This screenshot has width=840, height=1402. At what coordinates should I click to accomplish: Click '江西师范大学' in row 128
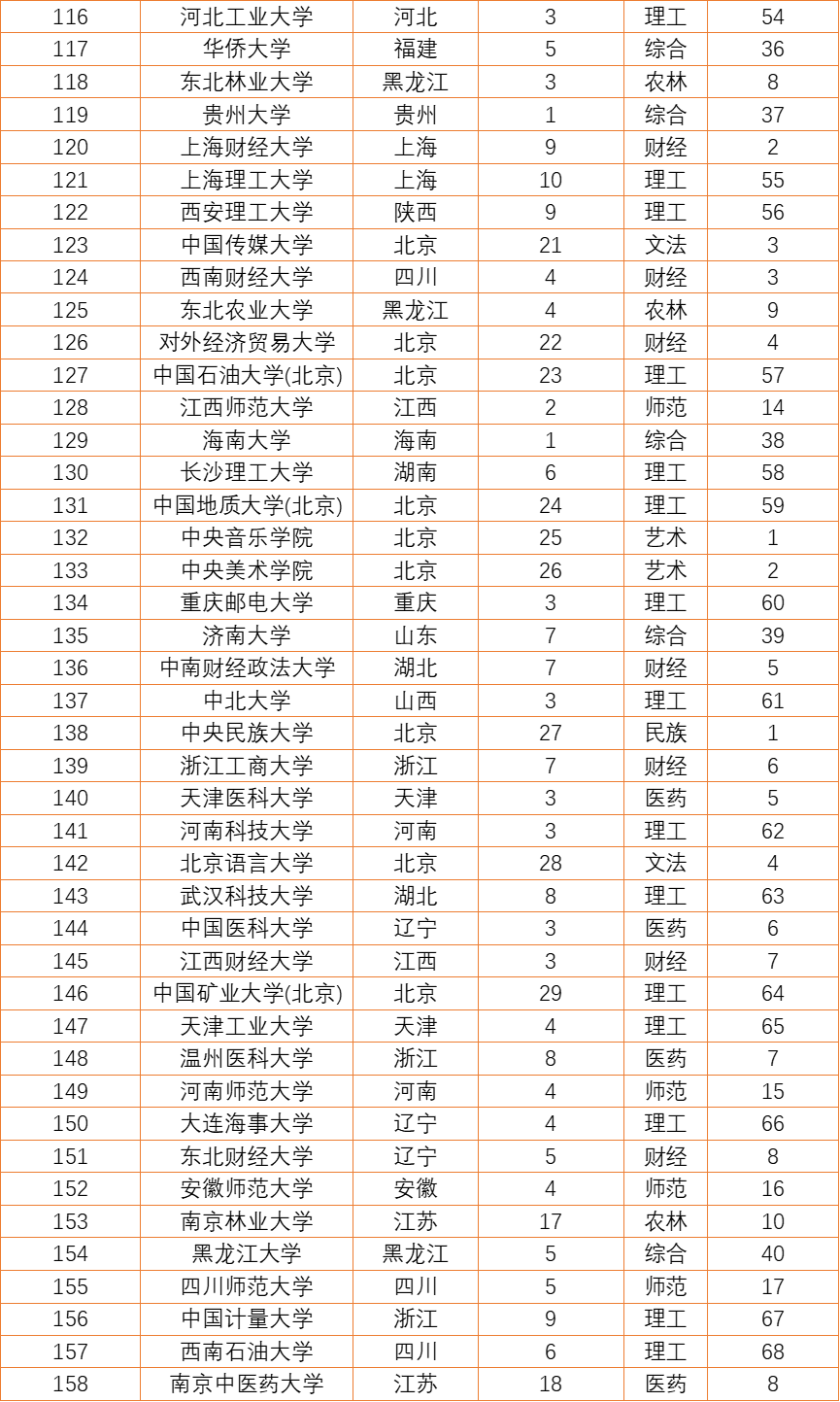[x=247, y=407]
